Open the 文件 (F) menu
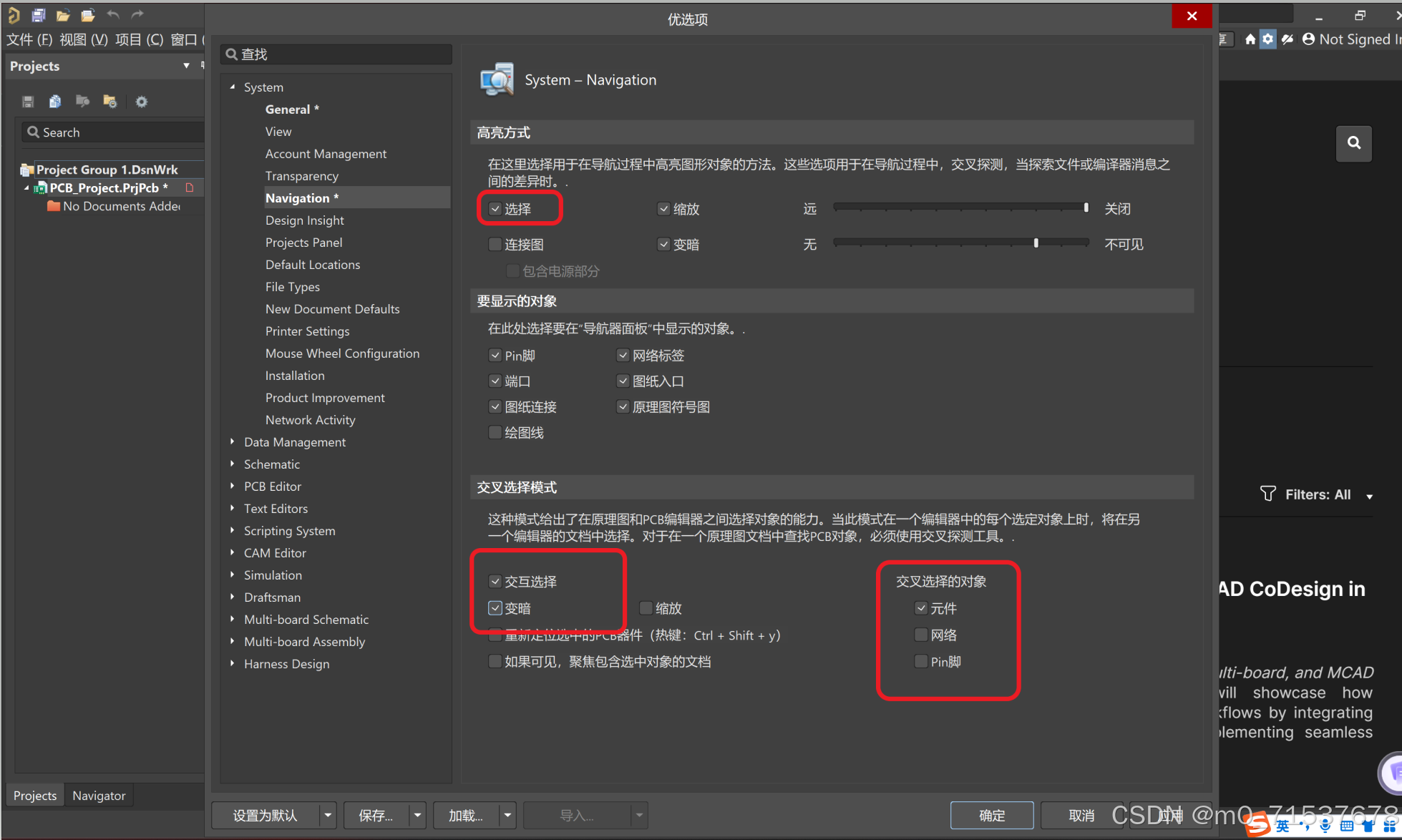This screenshot has width=1402, height=840. click(x=29, y=39)
